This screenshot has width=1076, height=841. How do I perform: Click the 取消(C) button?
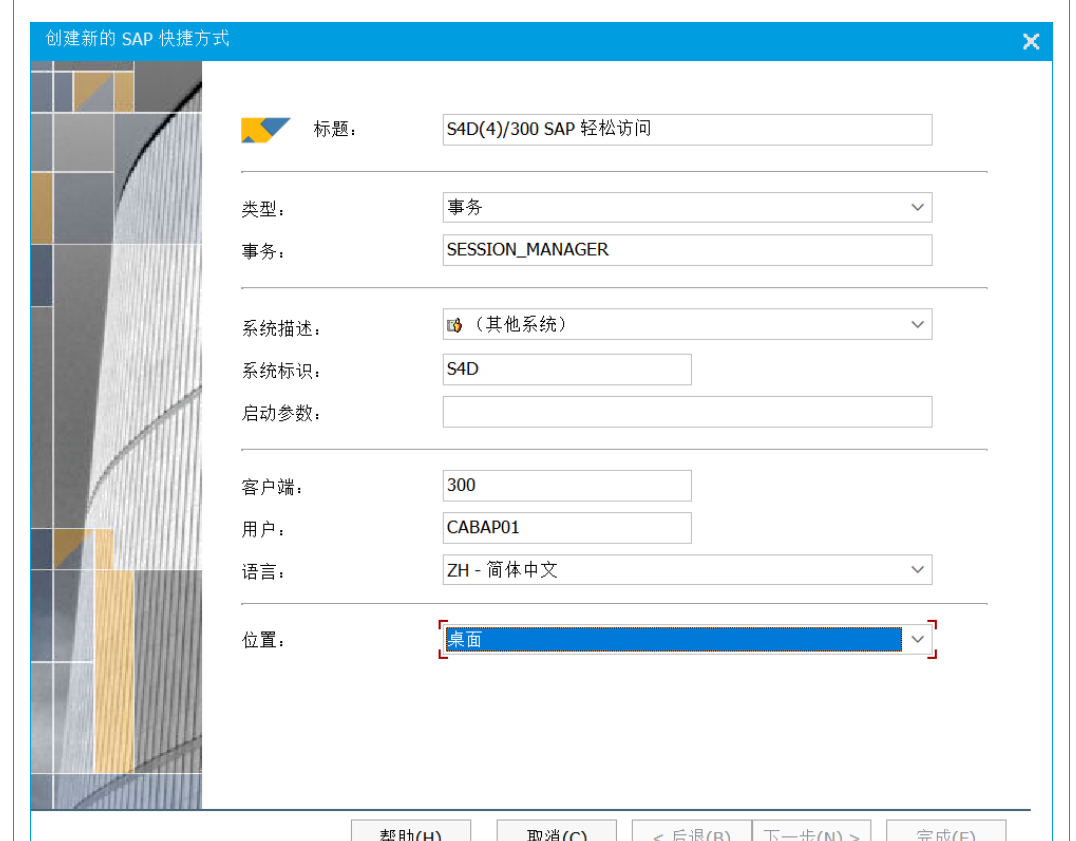[x=557, y=831]
